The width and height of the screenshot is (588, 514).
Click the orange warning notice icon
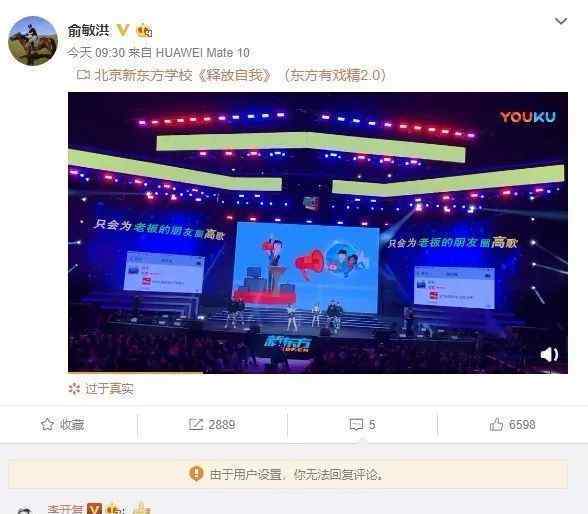click(x=196, y=474)
